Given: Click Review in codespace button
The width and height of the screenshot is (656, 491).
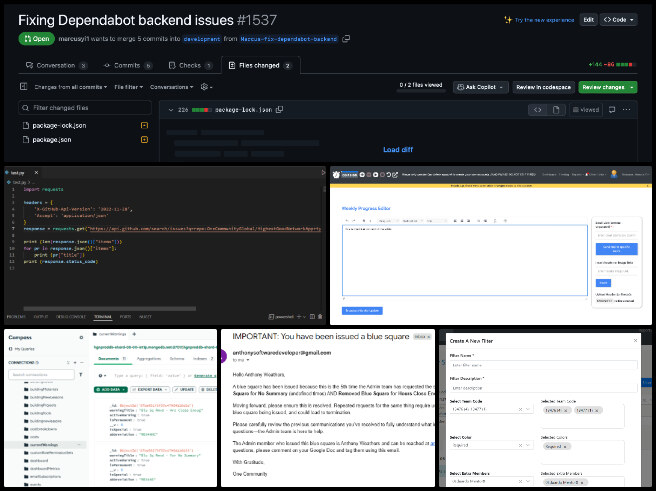Looking at the screenshot, I should (x=543, y=87).
